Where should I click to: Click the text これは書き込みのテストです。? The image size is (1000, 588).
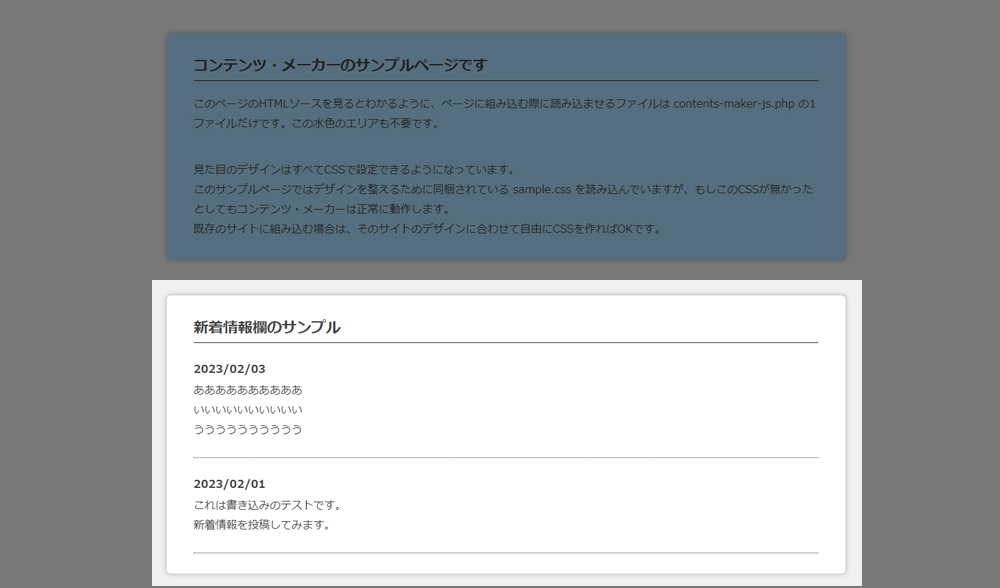(268, 505)
